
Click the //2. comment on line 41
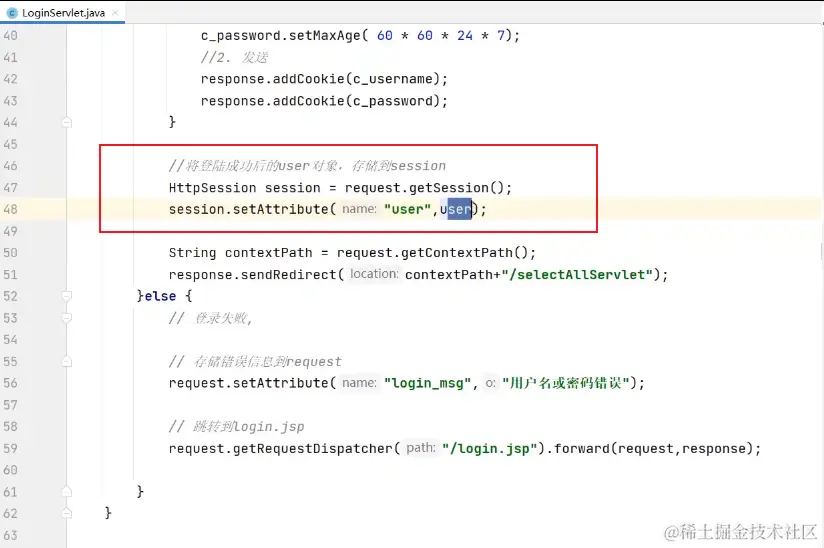234,57
